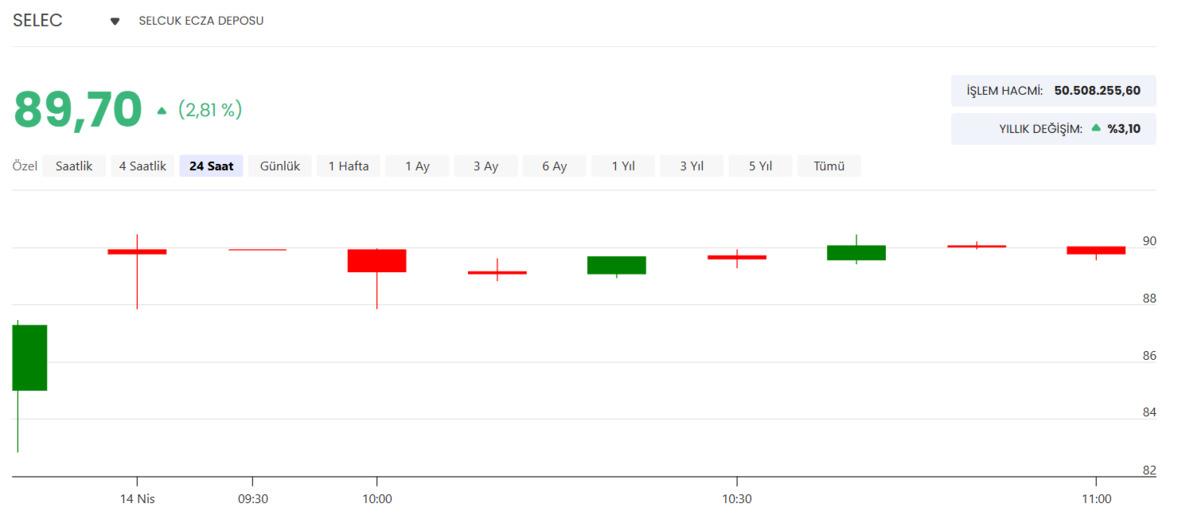Click the green up arrow beside price 89,70

pos(162,111)
